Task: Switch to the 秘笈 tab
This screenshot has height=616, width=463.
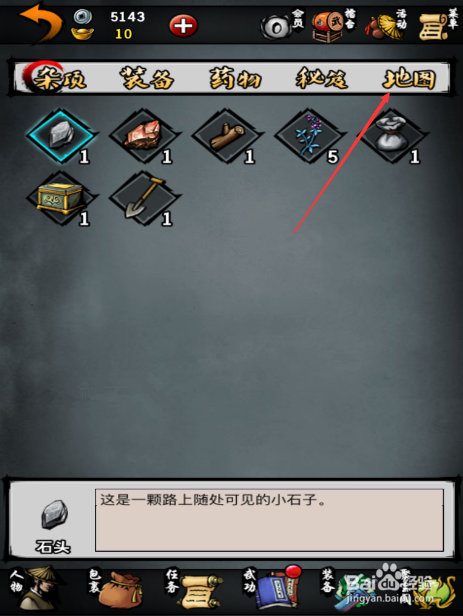Action: pyautogui.click(x=322, y=78)
